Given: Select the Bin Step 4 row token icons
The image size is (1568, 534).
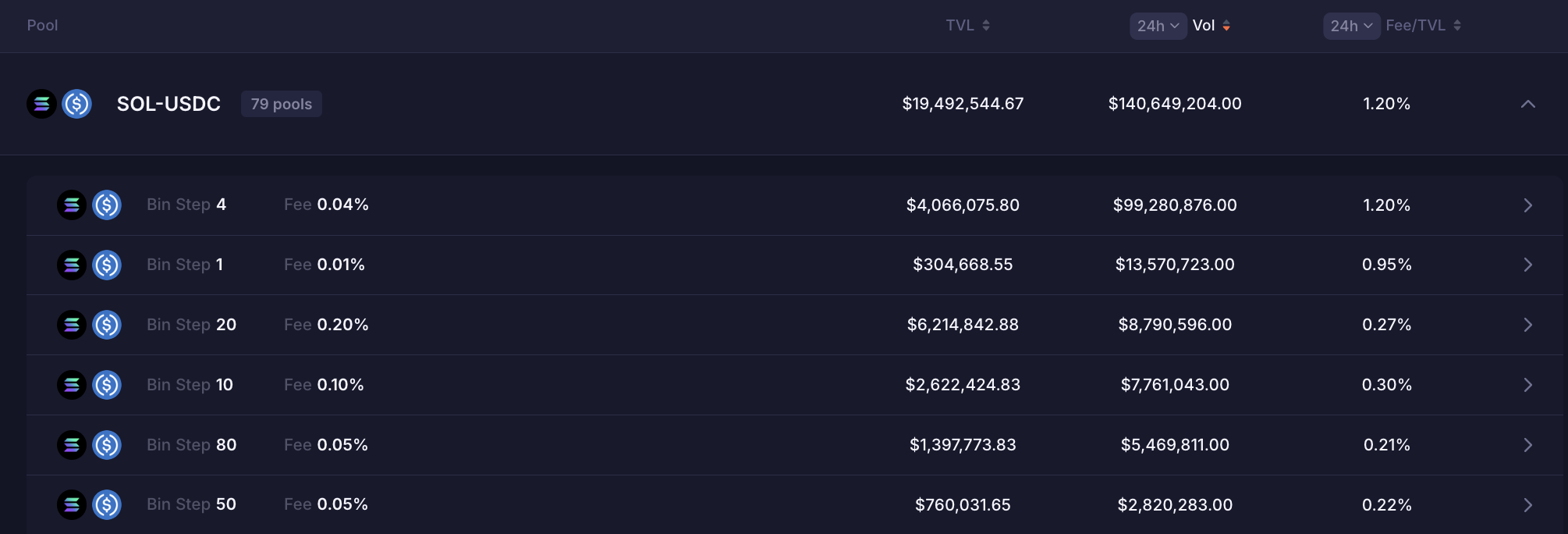Looking at the screenshot, I should point(89,205).
